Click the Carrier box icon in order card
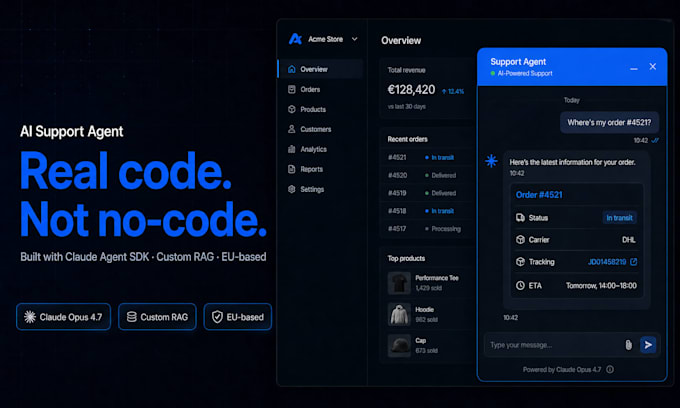Image resolution: width=680 pixels, height=408 pixels. tap(520, 240)
